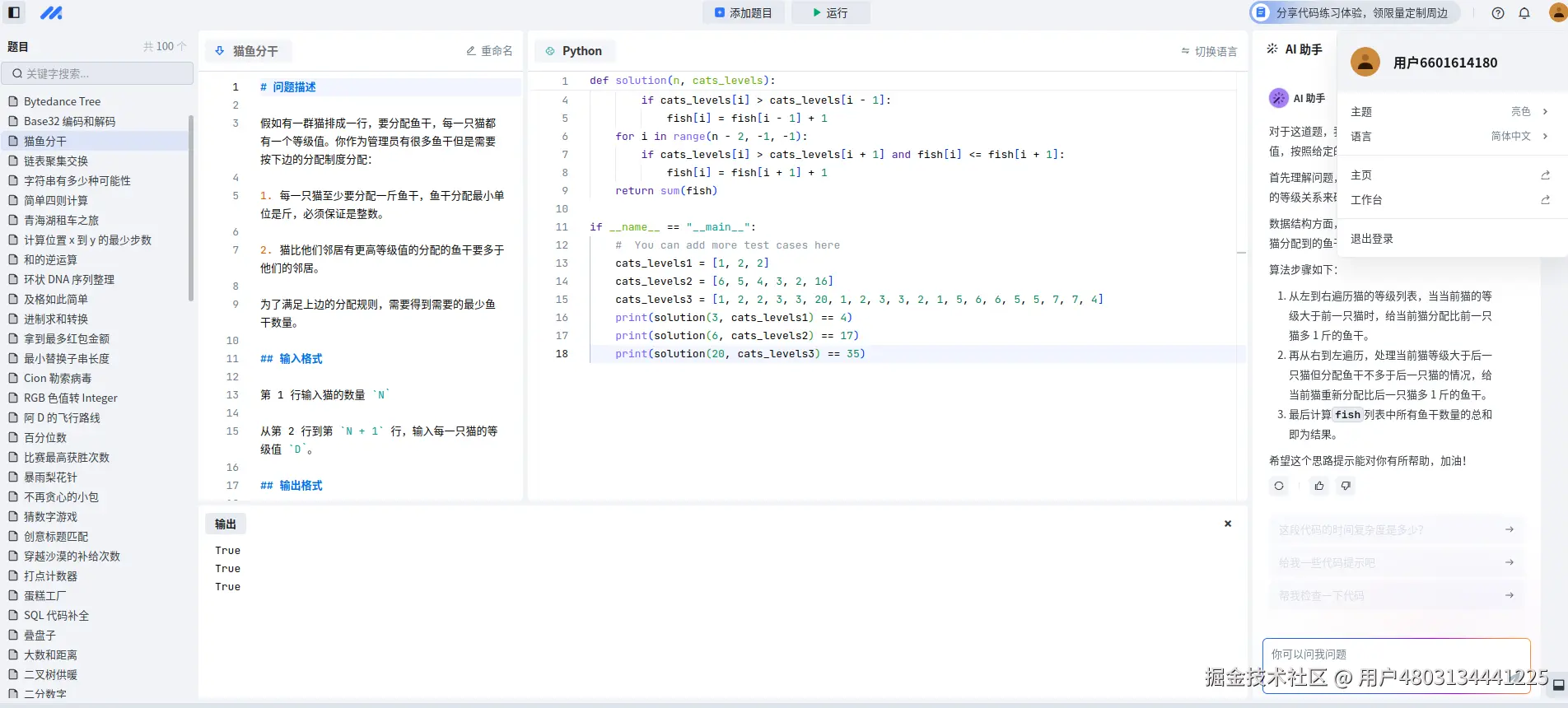The image size is (1568, 708).
Task: Click the external link icon beside 主页
Action: point(1546,175)
